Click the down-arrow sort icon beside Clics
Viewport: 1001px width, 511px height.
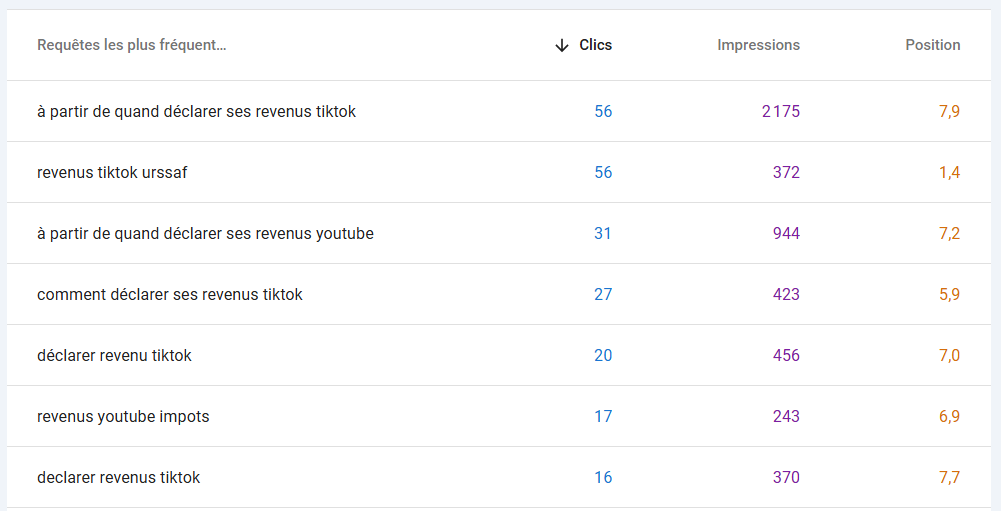pyautogui.click(x=562, y=45)
